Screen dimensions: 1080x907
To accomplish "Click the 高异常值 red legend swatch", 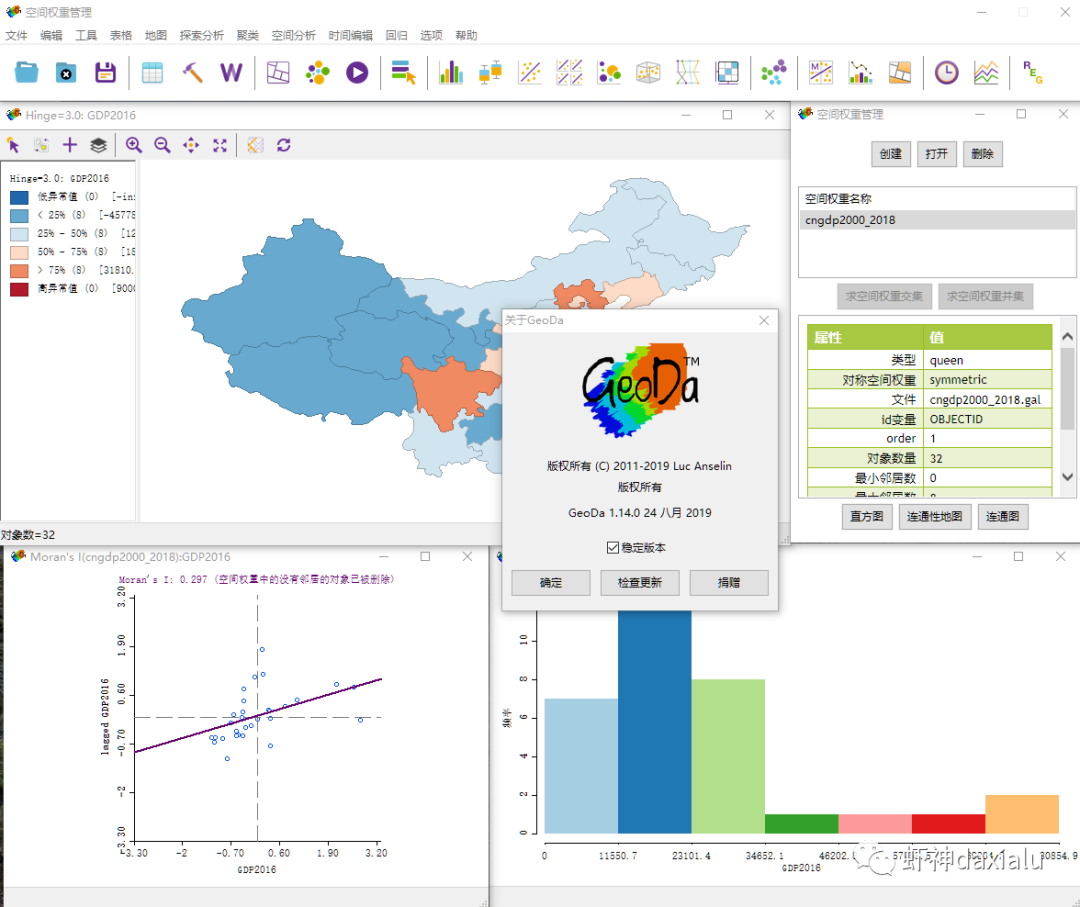I will tap(19, 289).
